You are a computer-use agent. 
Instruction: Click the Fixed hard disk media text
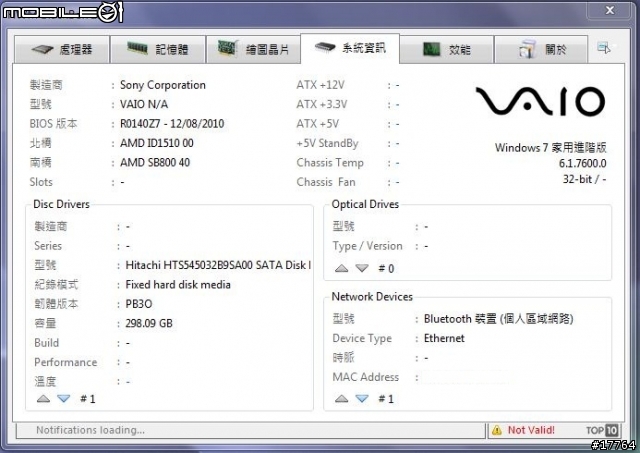pyautogui.click(x=178, y=284)
